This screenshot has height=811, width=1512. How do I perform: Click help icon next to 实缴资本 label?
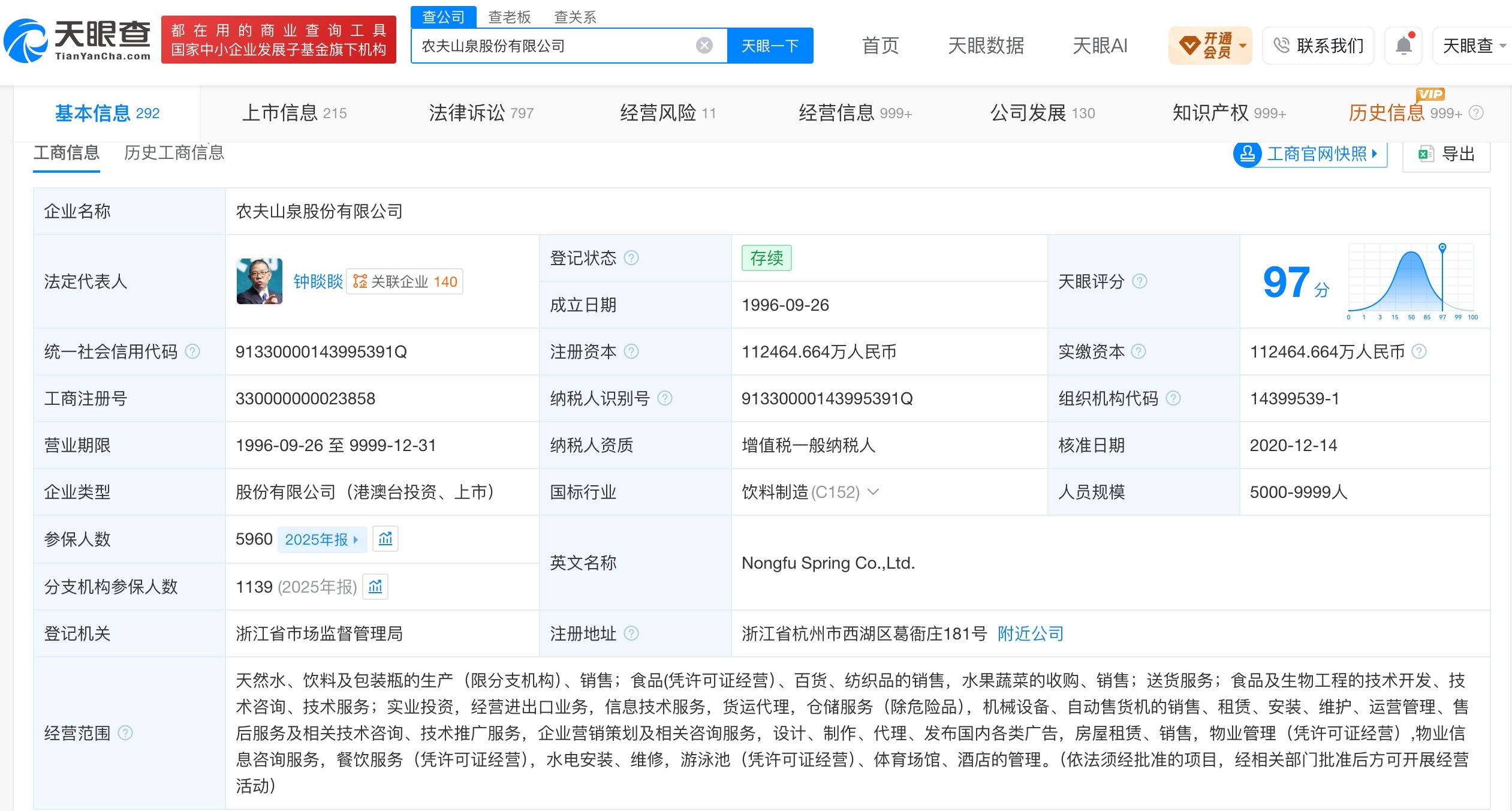[1138, 352]
